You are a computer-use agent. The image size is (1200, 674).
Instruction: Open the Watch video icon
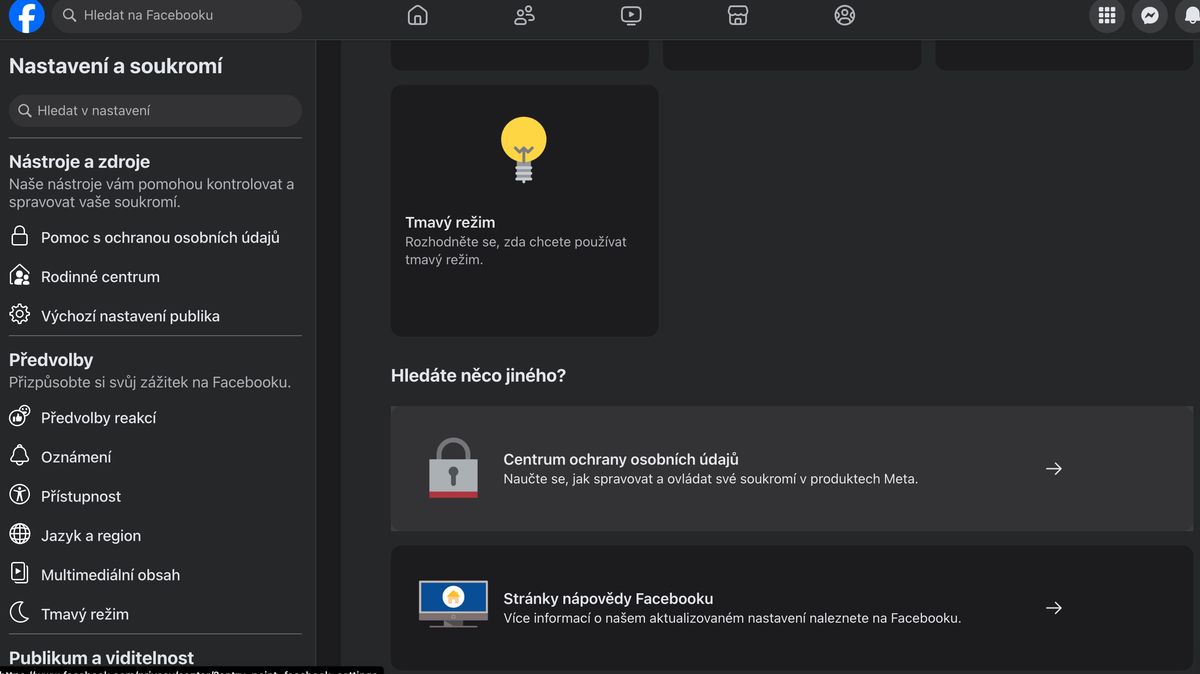click(x=631, y=15)
